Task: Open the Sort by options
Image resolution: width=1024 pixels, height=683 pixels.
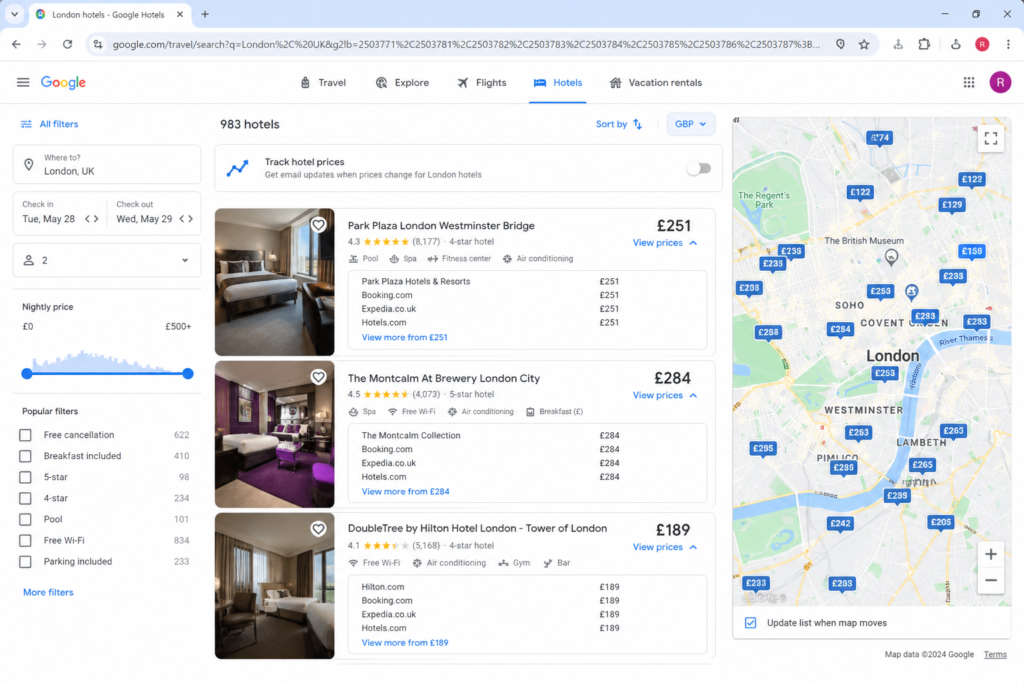Action: [x=618, y=124]
